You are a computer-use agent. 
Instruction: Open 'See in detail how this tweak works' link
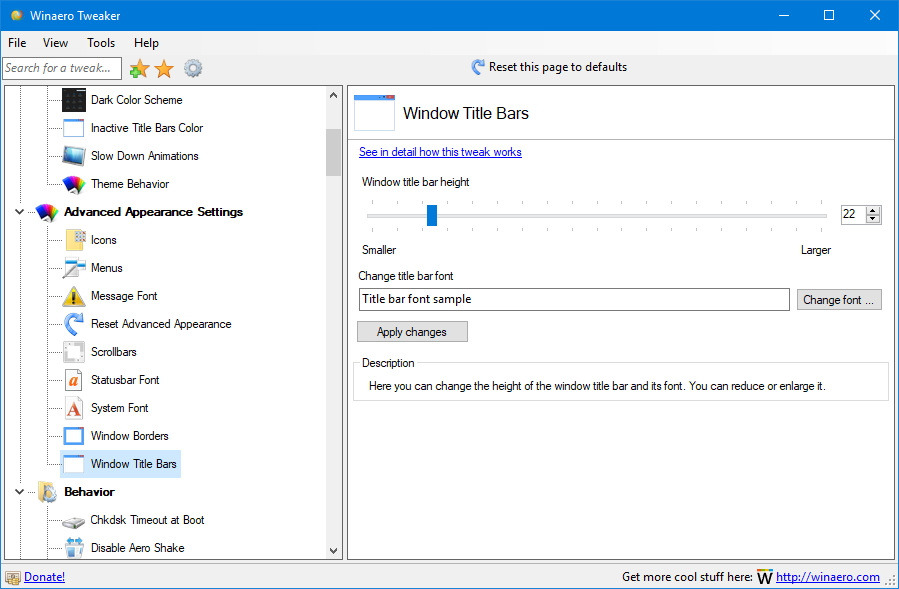(440, 152)
